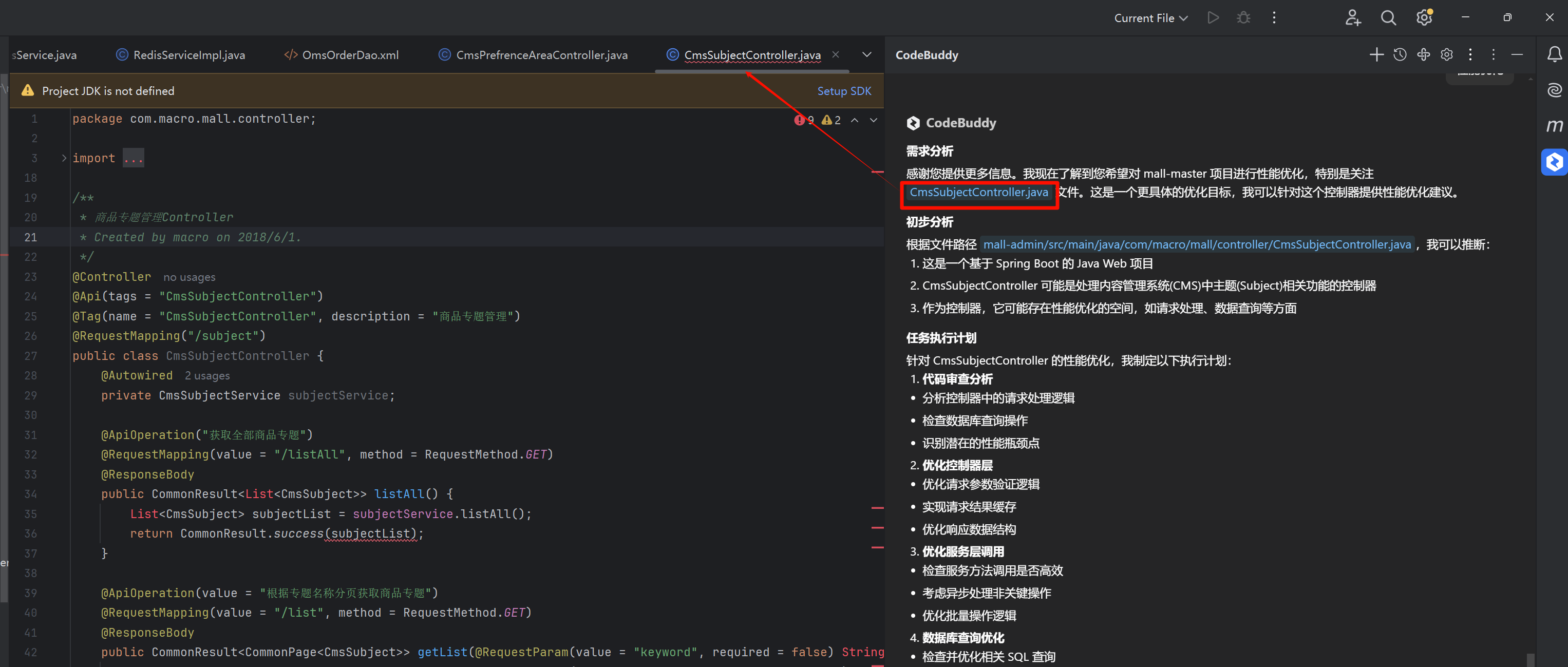Expand the hidden editor tabs chevron

[x=866, y=55]
